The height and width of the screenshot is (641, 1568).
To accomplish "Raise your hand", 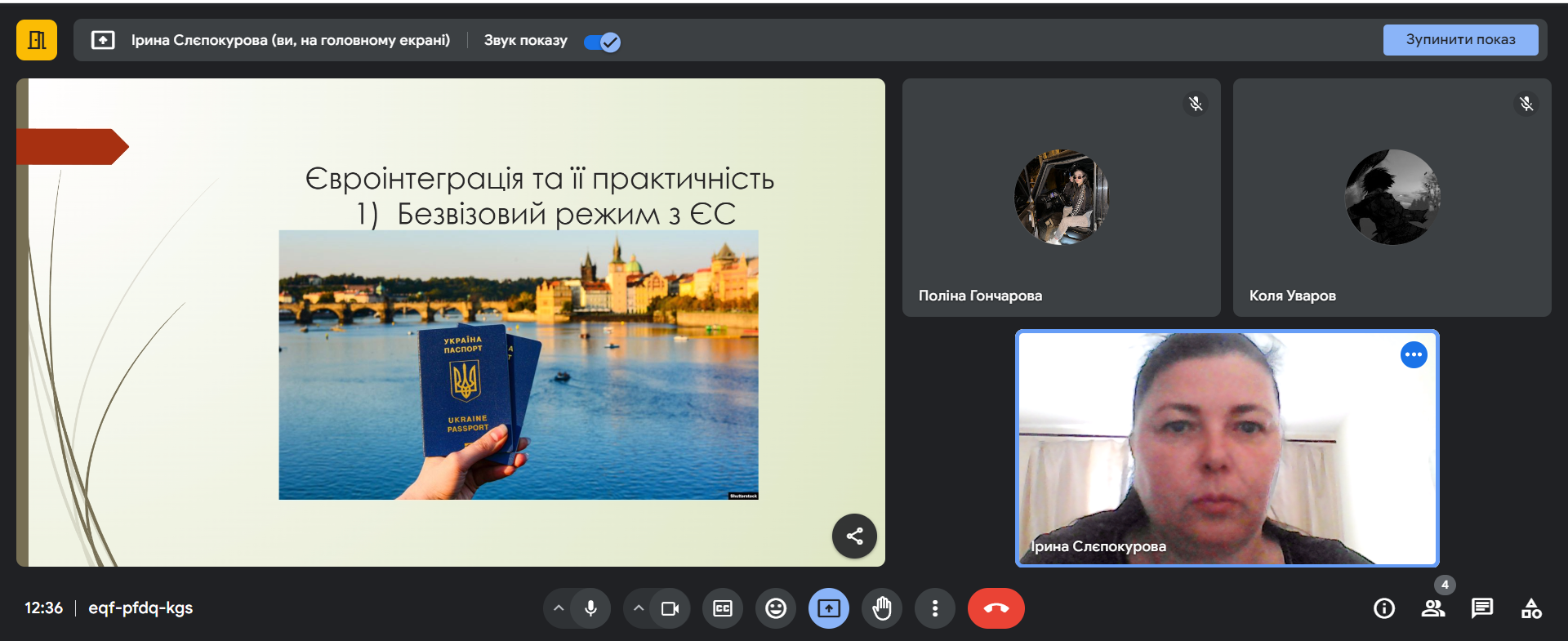I will pos(882,608).
